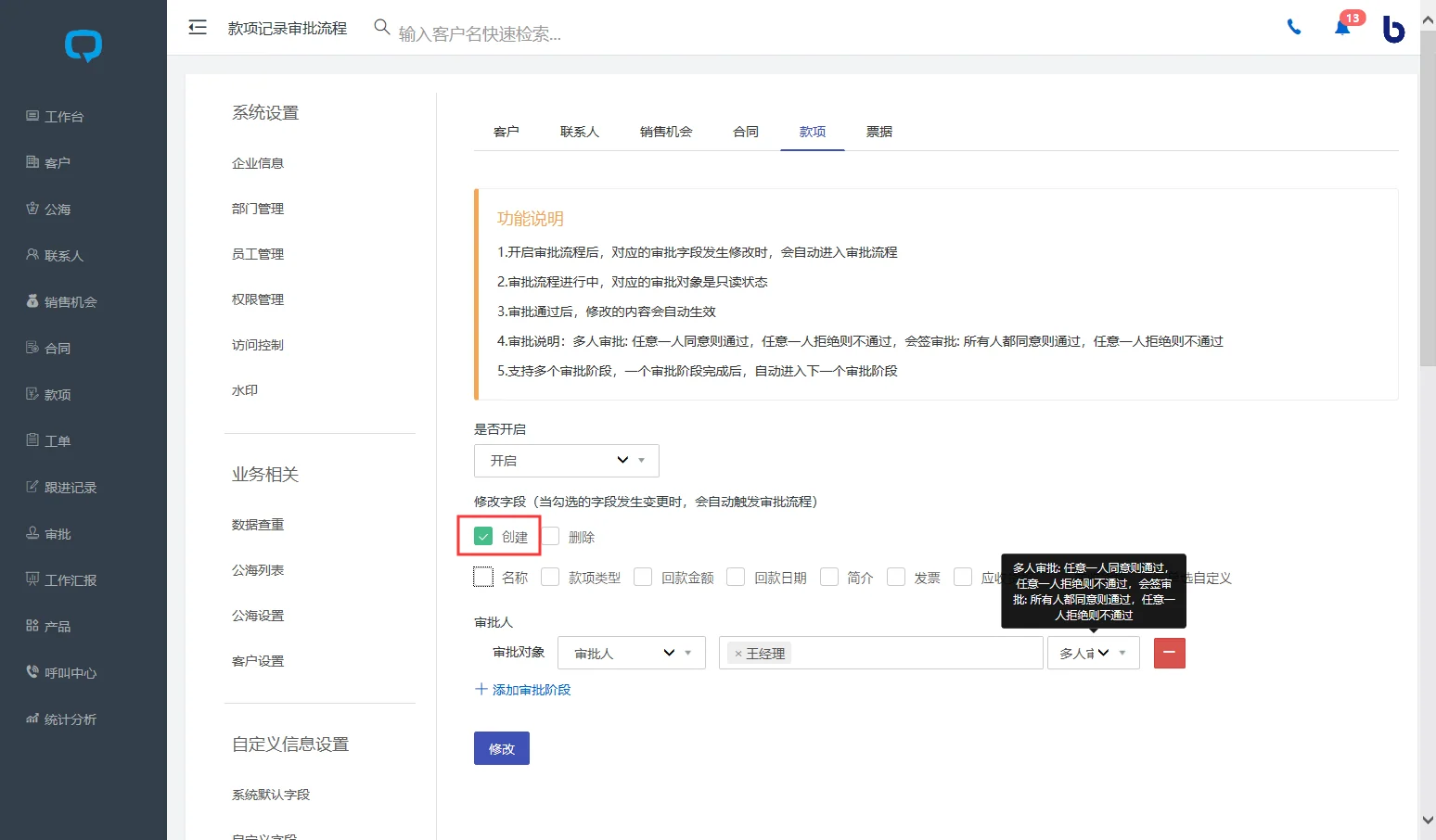Click the app logo in the sidebar
The height and width of the screenshot is (840, 1436).
point(83,45)
